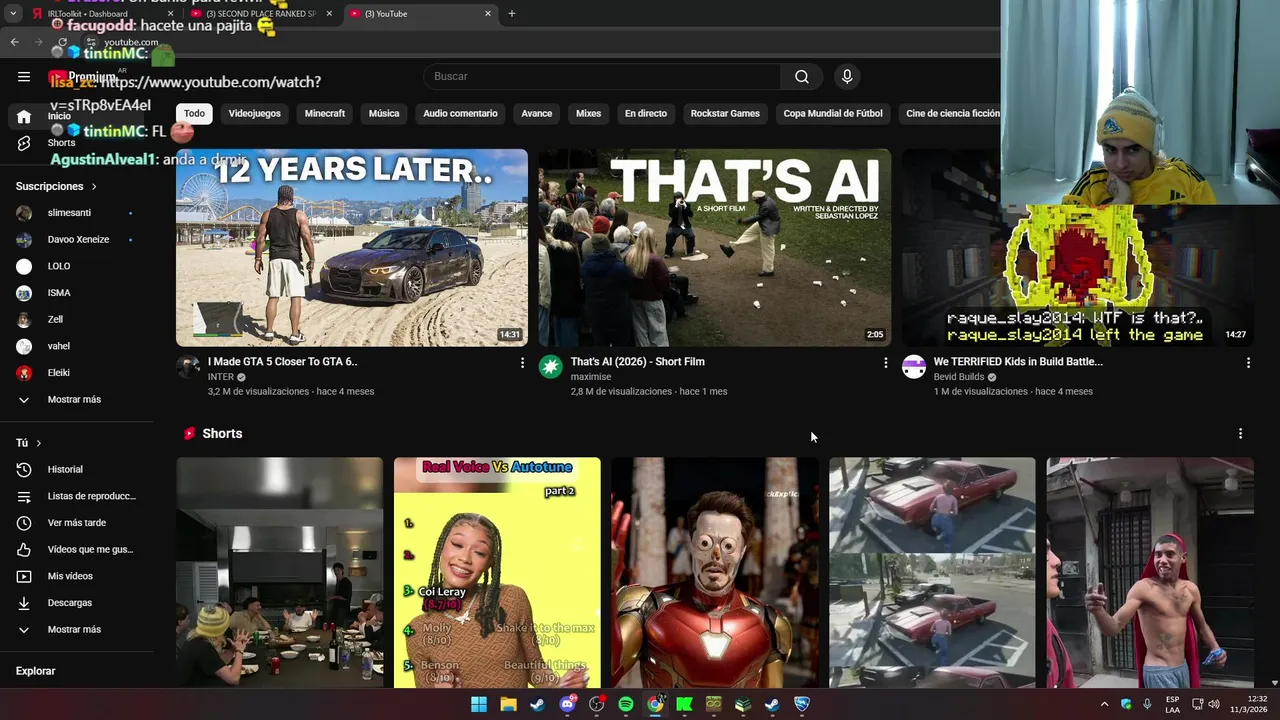
Task: Open Zell channel subscription
Action: [75, 319]
